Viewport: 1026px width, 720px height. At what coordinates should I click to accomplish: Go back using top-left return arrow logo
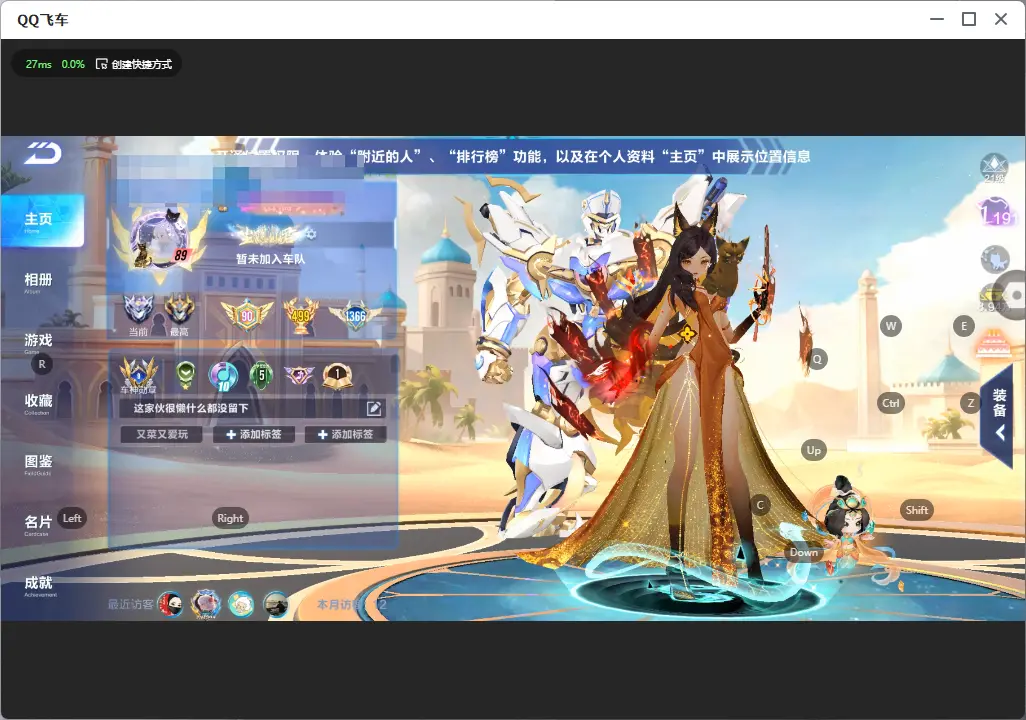tap(43, 153)
